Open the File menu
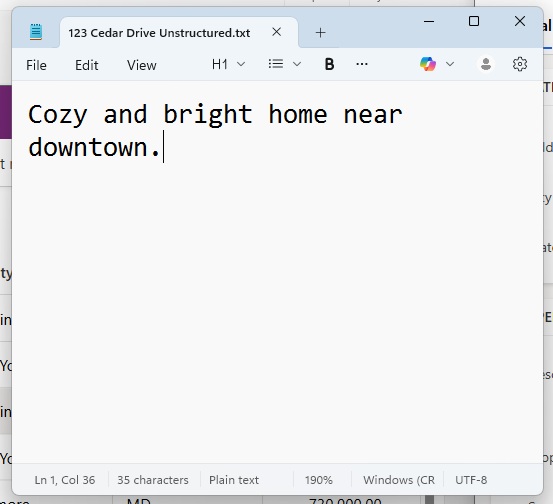The width and height of the screenshot is (553, 504). pos(36,65)
